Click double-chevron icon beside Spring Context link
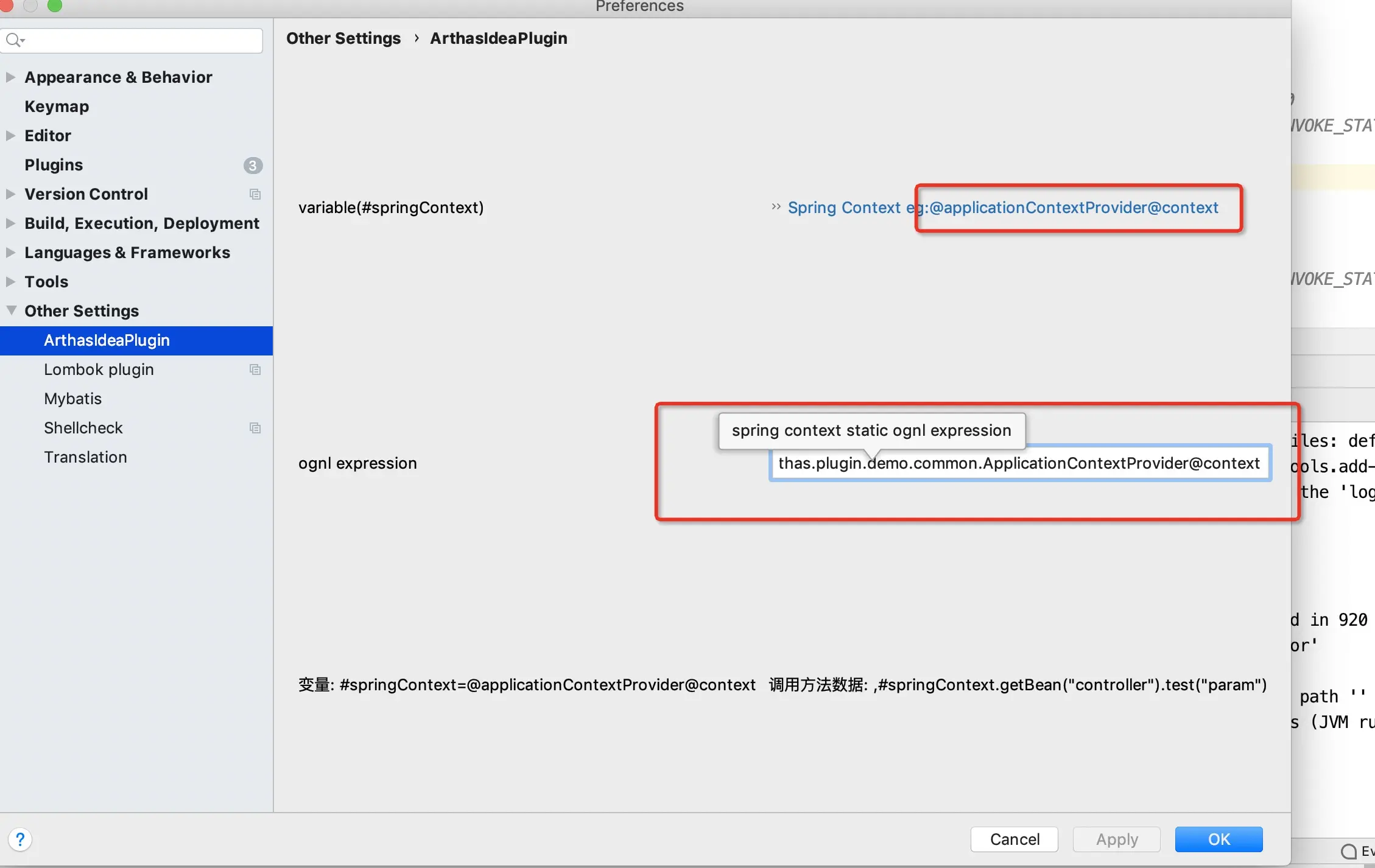Screen dimensions: 1375x868 click(x=776, y=207)
